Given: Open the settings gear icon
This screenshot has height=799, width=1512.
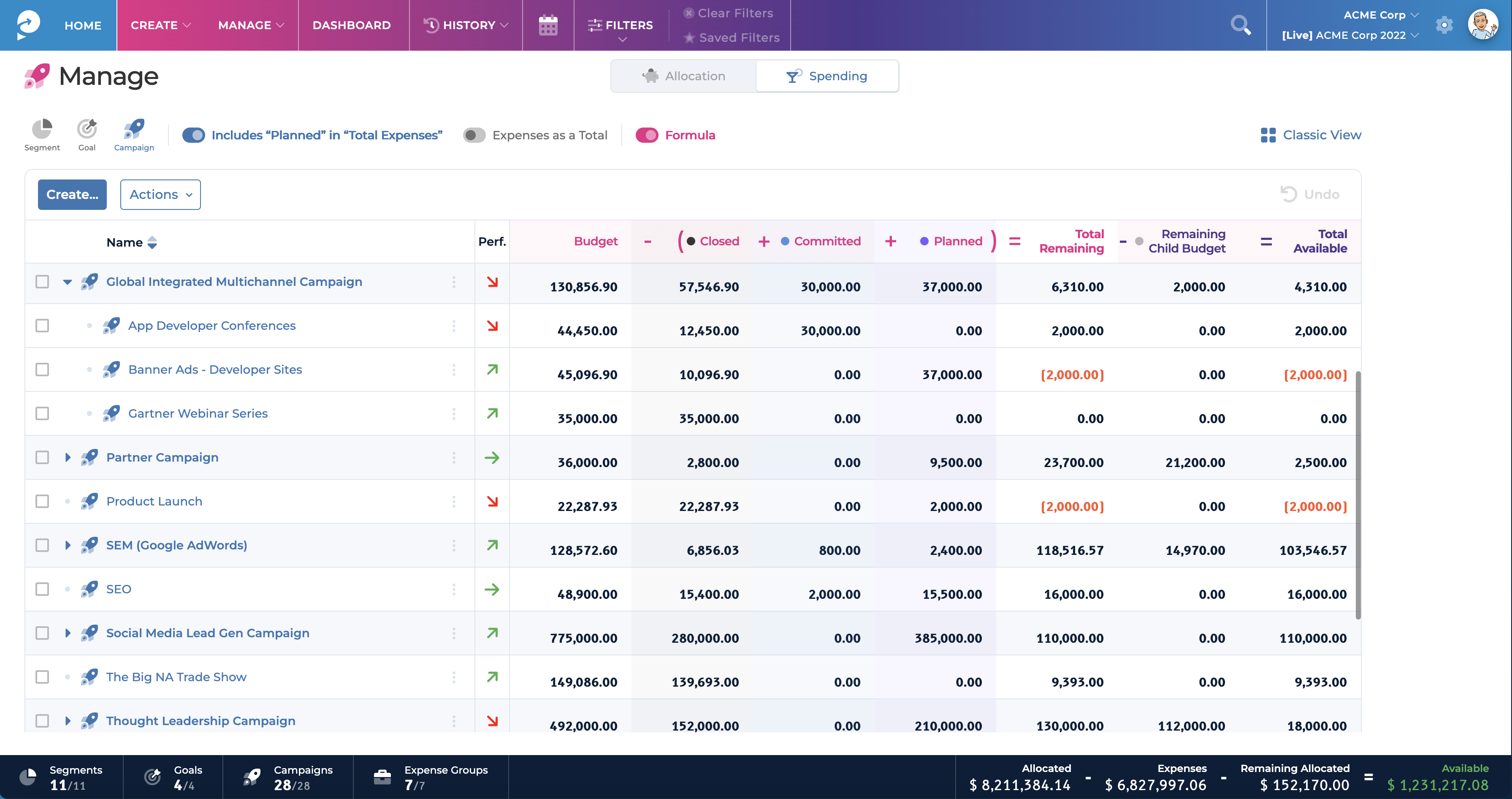Looking at the screenshot, I should pyautogui.click(x=1444, y=25).
